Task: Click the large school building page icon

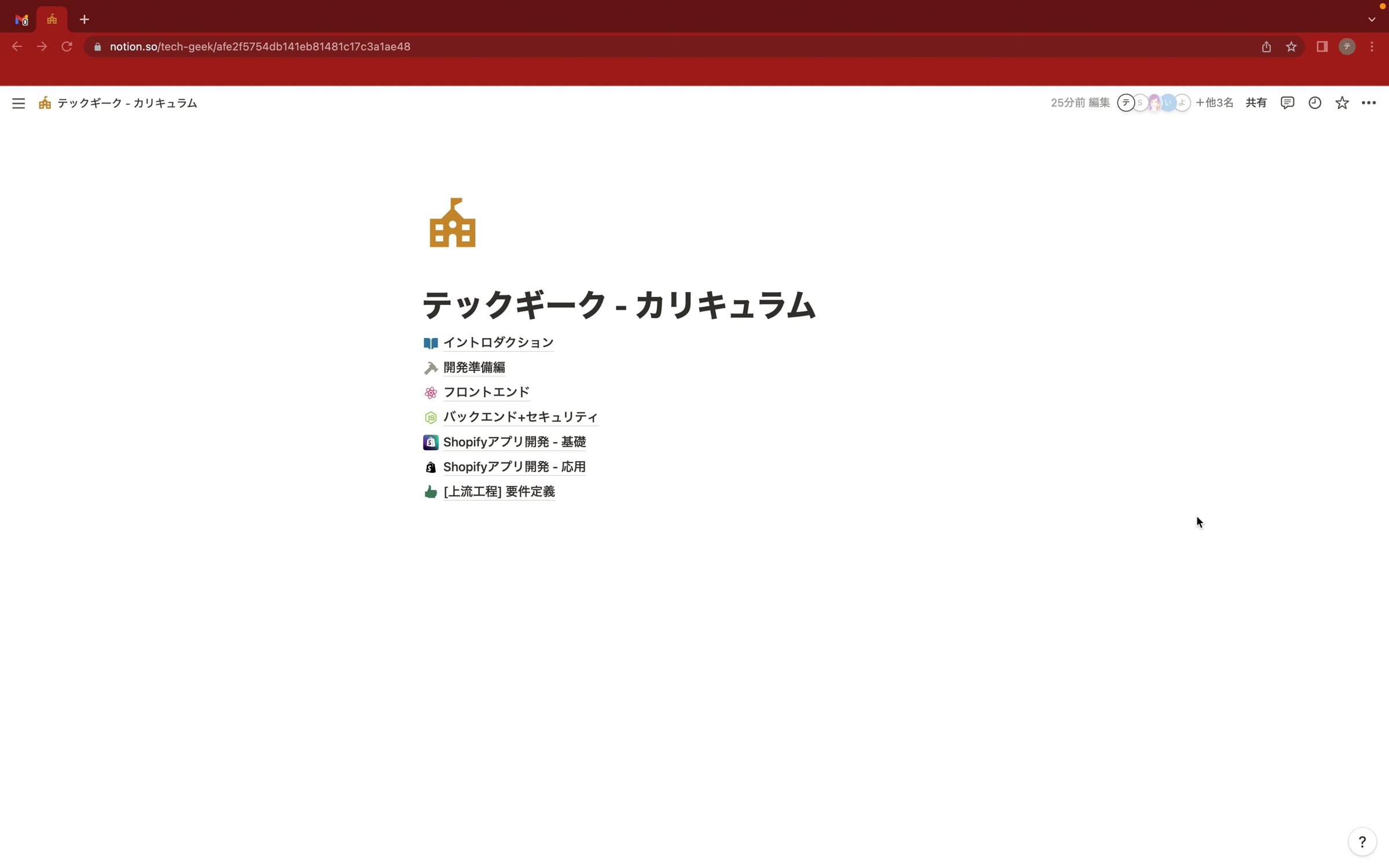Action: pyautogui.click(x=453, y=223)
